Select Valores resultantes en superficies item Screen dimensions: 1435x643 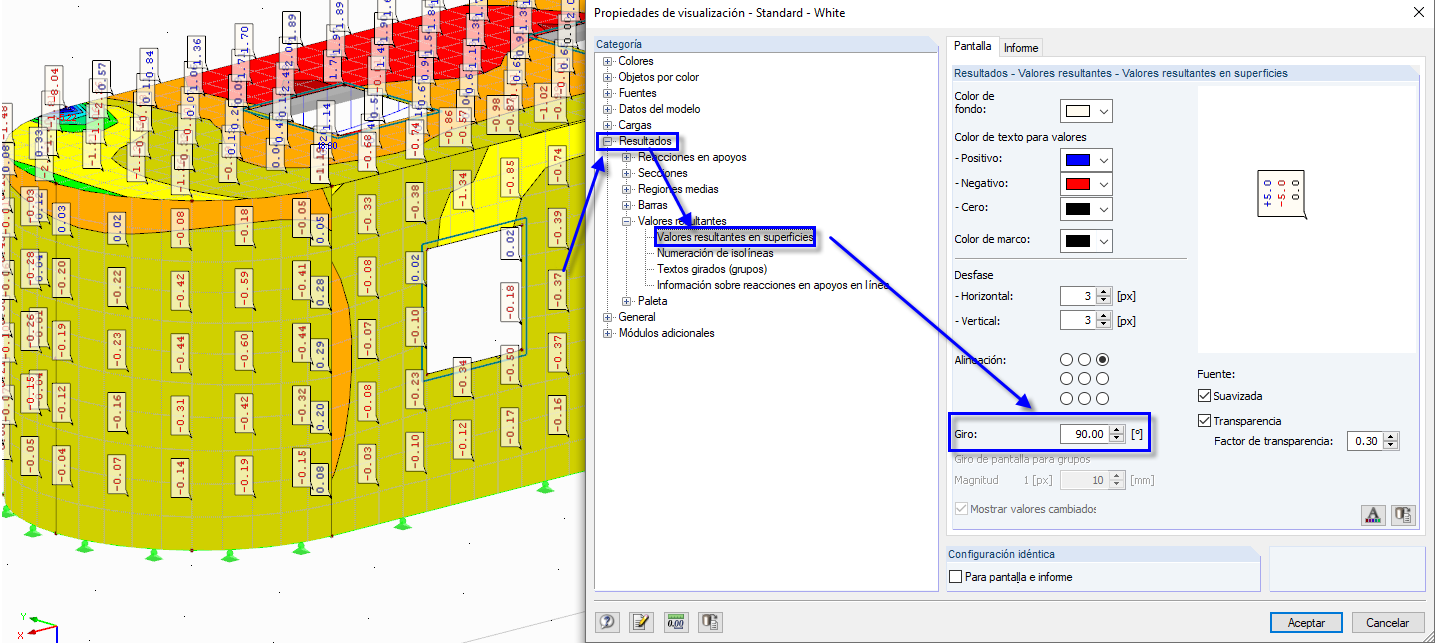point(735,237)
